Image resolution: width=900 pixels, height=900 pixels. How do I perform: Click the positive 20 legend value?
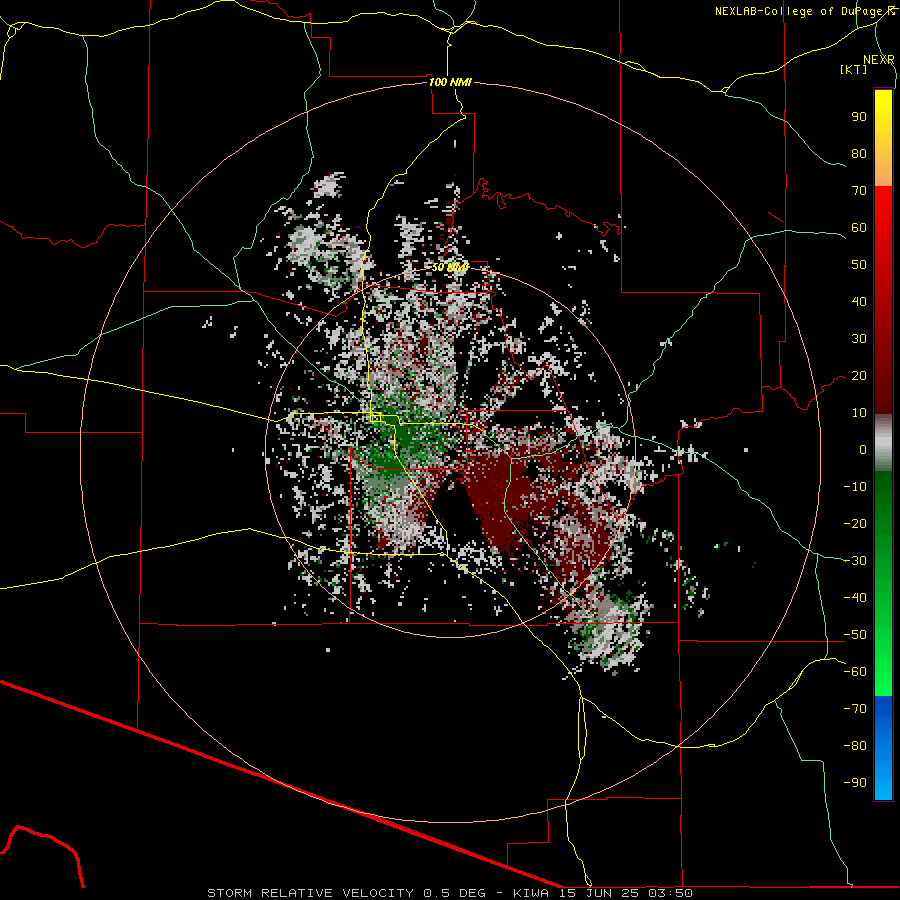[859, 375]
